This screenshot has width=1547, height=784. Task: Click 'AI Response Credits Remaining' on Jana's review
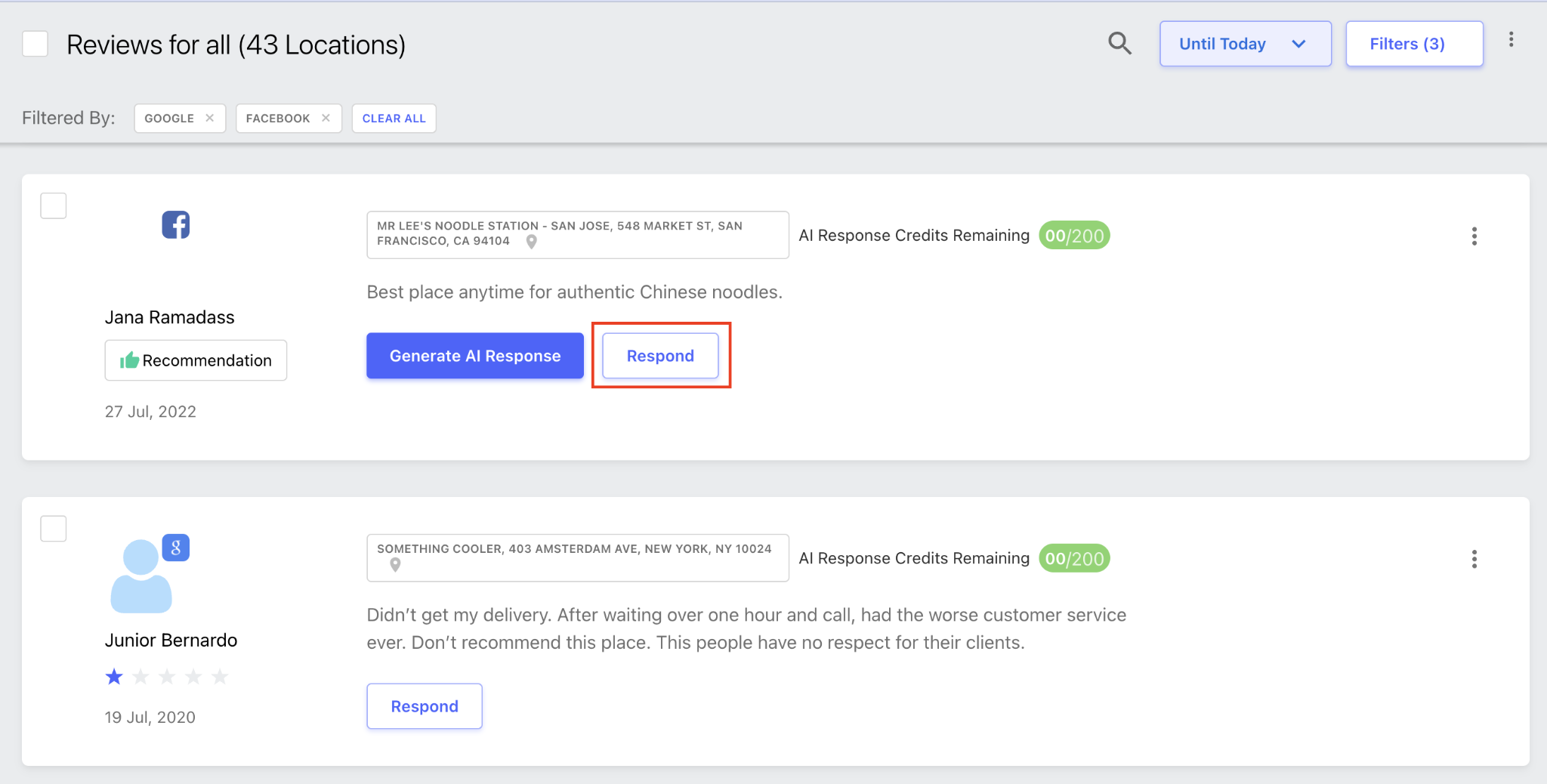[914, 236]
